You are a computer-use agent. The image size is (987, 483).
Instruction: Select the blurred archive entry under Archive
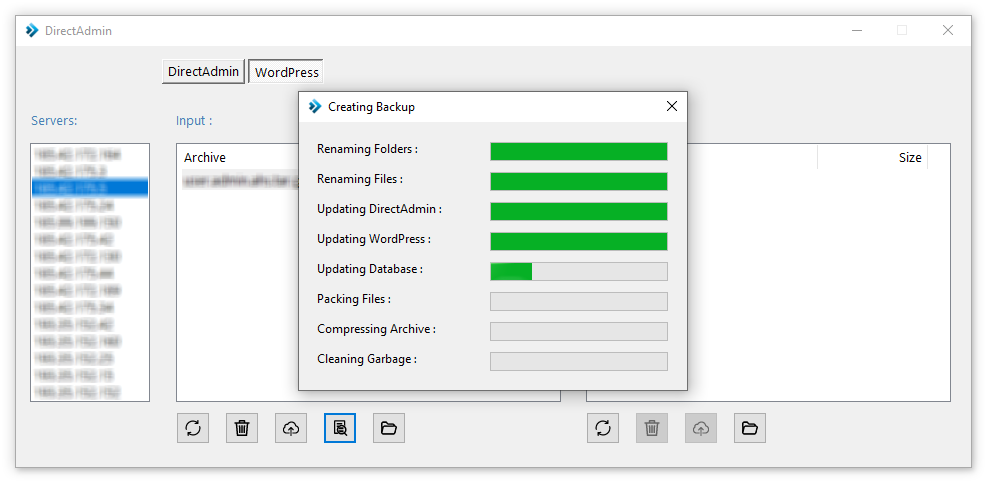pyautogui.click(x=240, y=179)
